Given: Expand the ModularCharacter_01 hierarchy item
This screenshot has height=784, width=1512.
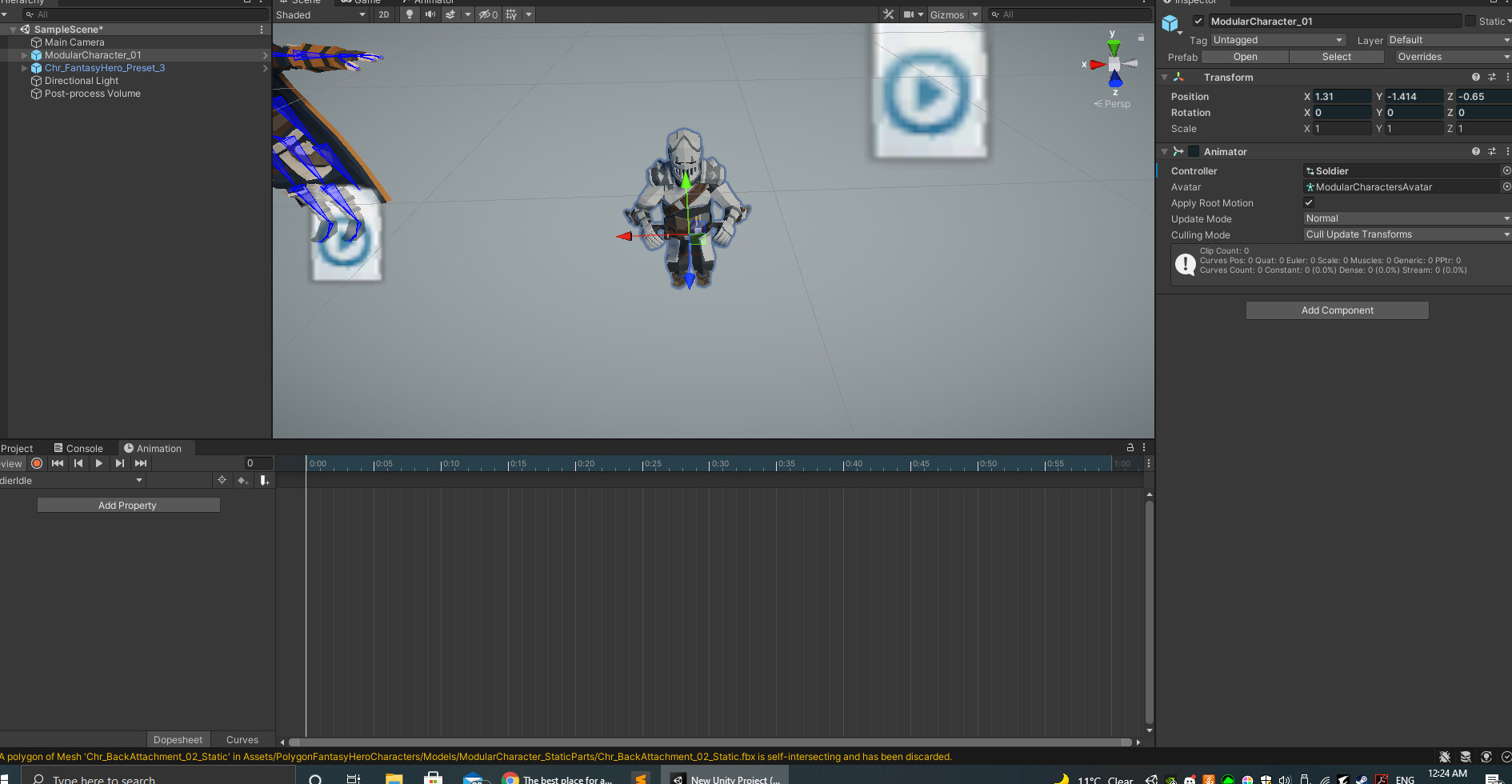Looking at the screenshot, I should point(23,54).
